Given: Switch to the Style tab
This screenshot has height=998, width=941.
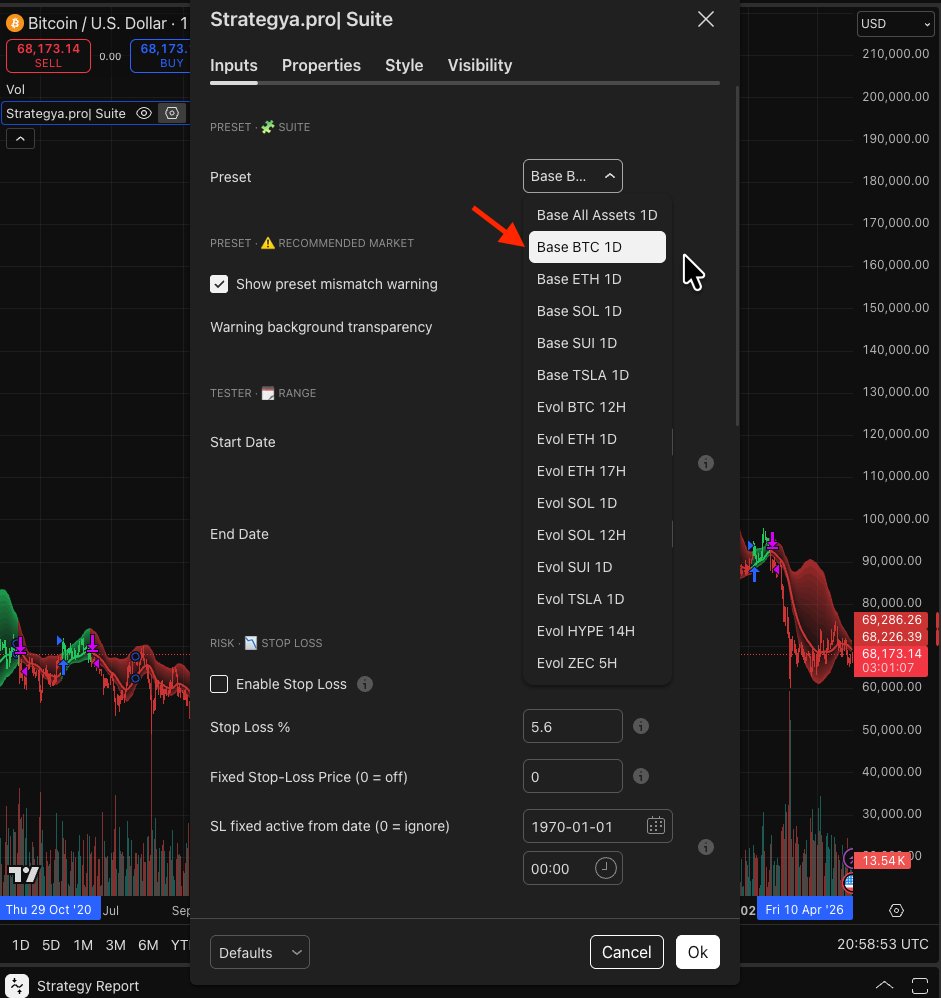Looking at the screenshot, I should pyautogui.click(x=404, y=65).
